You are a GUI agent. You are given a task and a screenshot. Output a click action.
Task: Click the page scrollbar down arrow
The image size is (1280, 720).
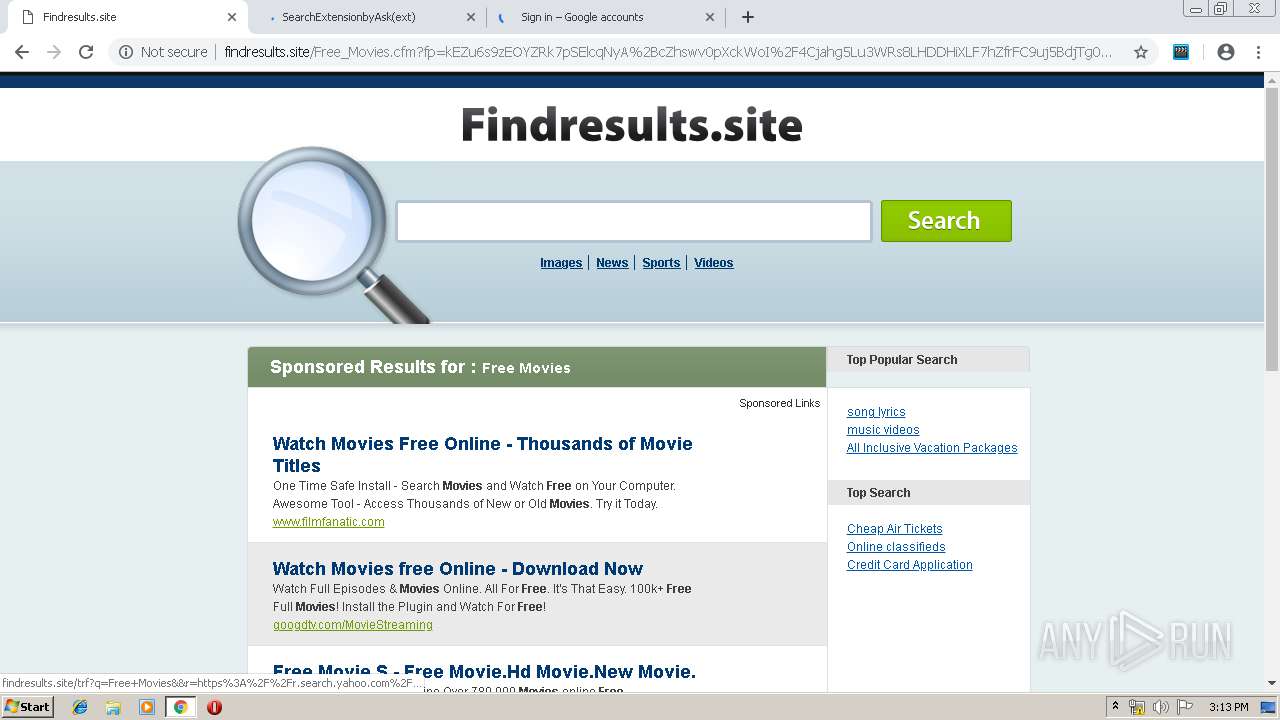tap(1272, 683)
